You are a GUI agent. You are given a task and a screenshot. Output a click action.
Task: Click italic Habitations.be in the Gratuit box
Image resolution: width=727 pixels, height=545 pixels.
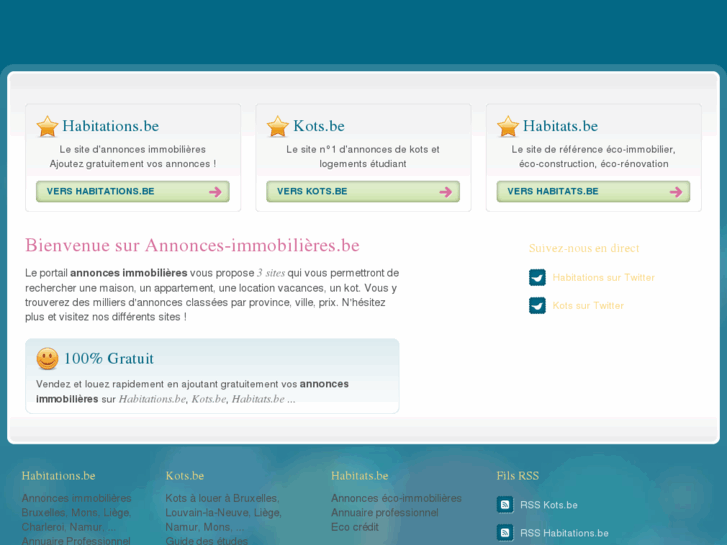(153, 399)
